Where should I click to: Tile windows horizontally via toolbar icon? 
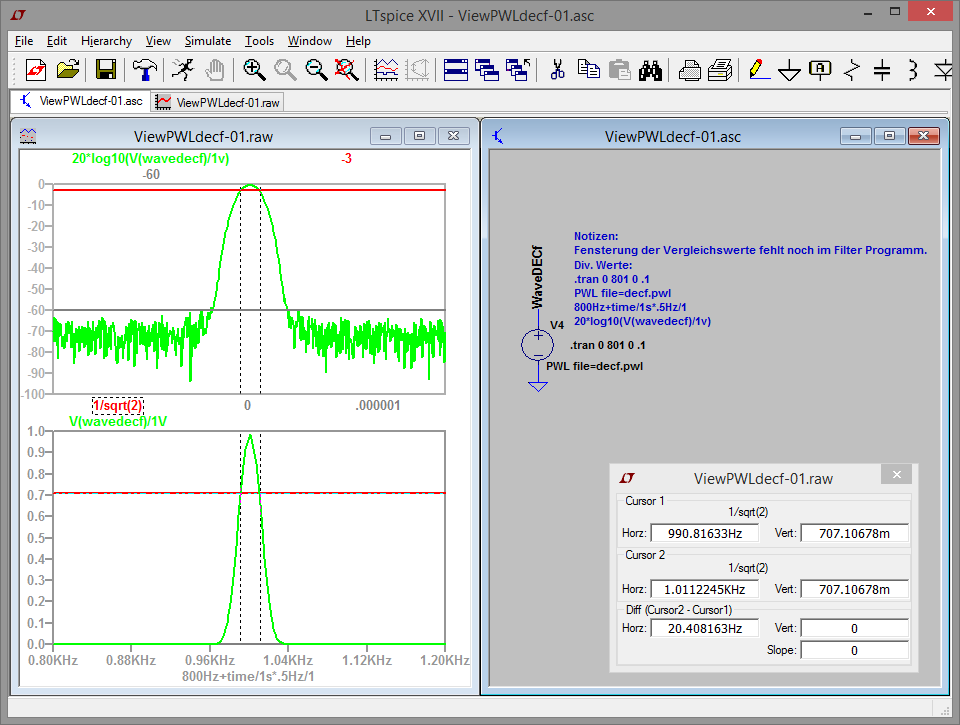(456, 70)
